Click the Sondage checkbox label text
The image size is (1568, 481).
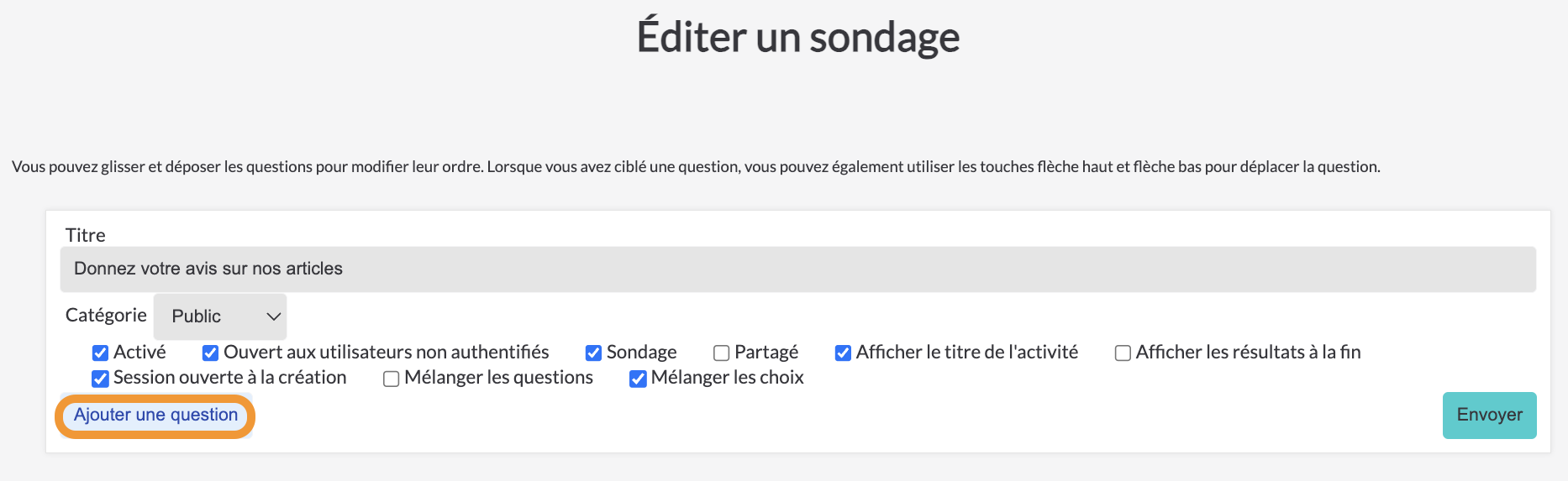click(x=642, y=353)
